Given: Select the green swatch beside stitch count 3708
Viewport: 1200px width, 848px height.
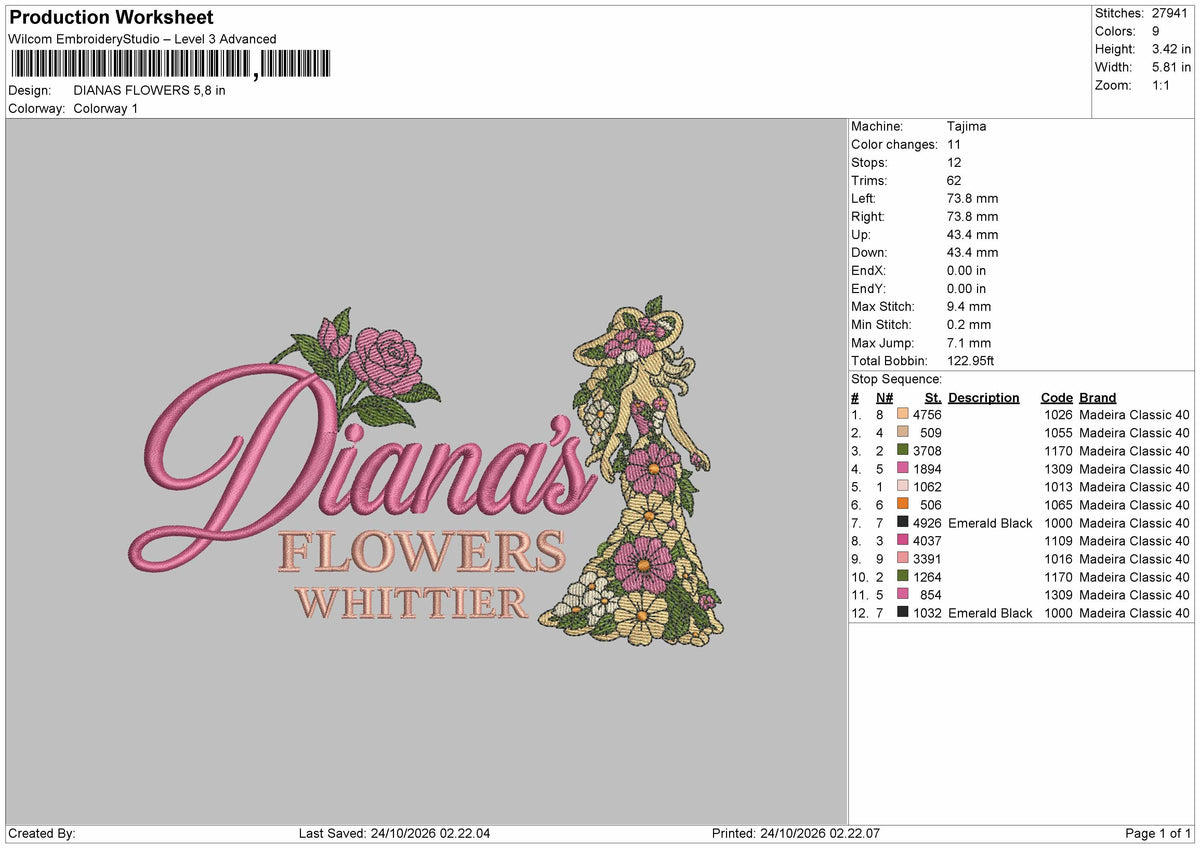Looking at the screenshot, I should point(903,451).
